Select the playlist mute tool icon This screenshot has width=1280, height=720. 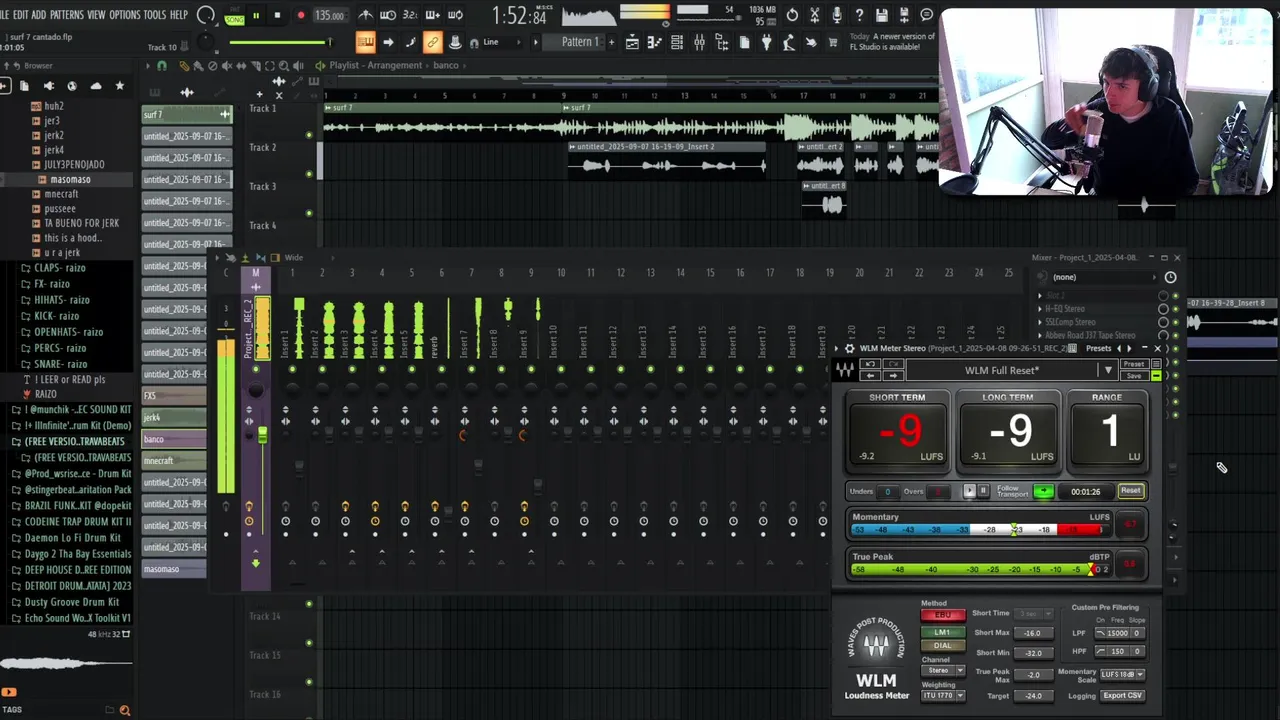226,66
